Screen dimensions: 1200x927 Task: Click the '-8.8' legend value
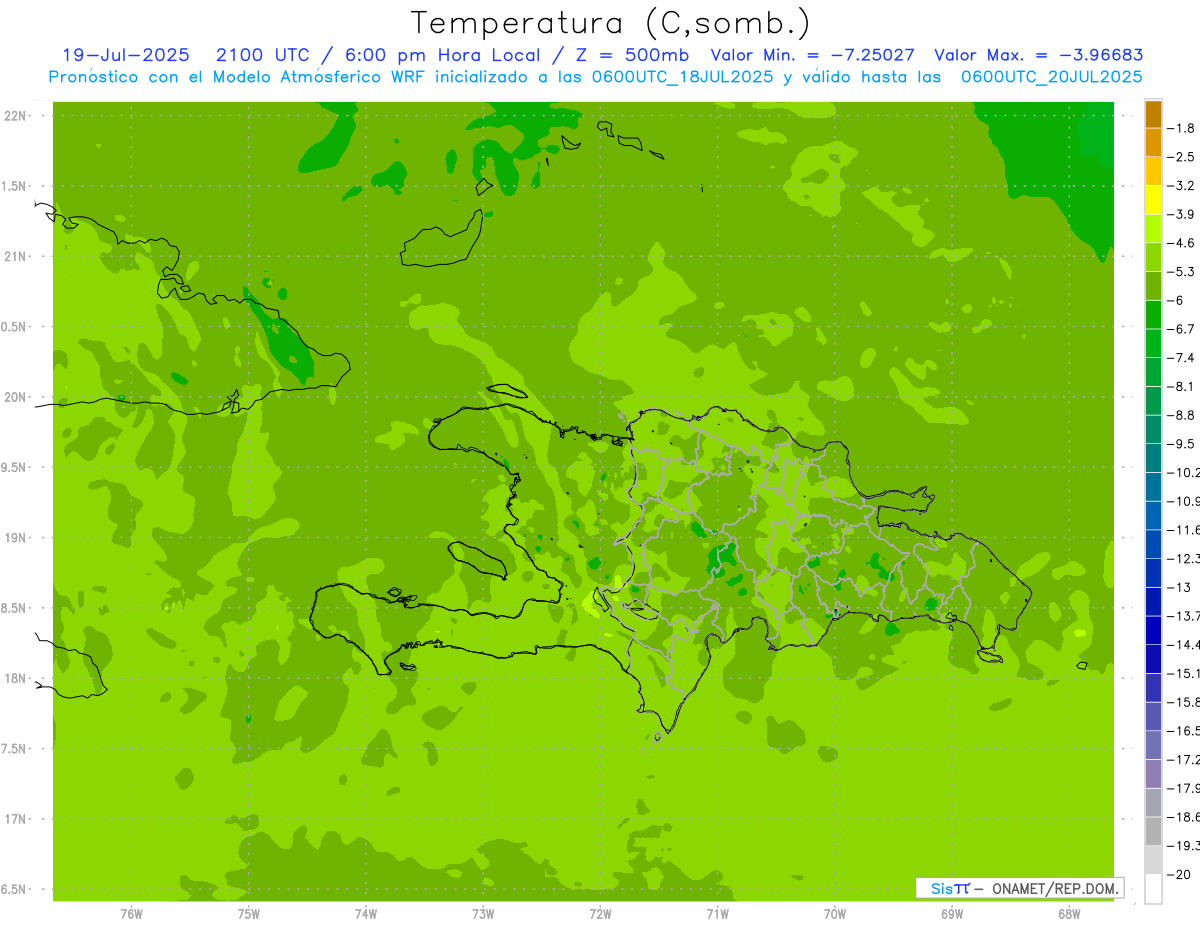click(x=1183, y=415)
